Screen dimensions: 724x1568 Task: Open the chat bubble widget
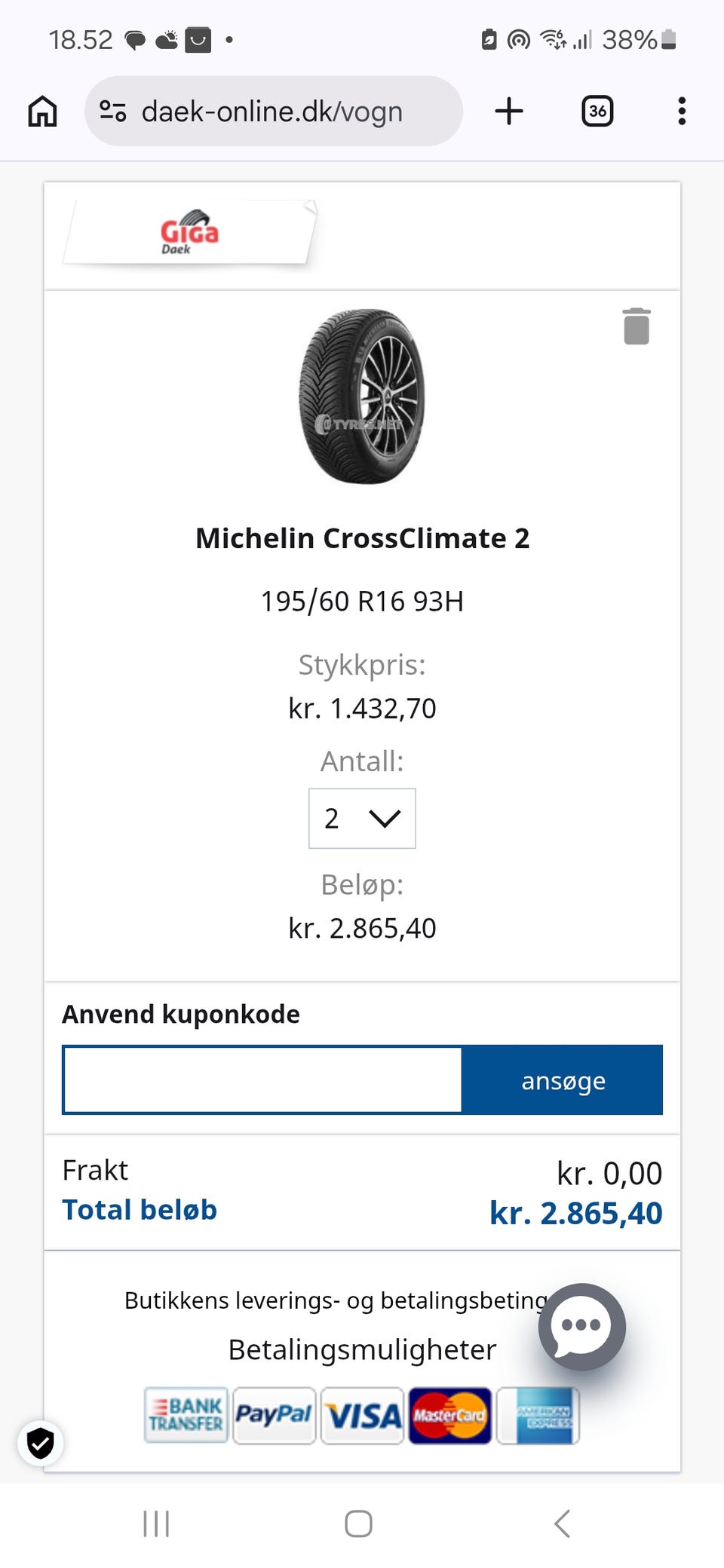[581, 1326]
